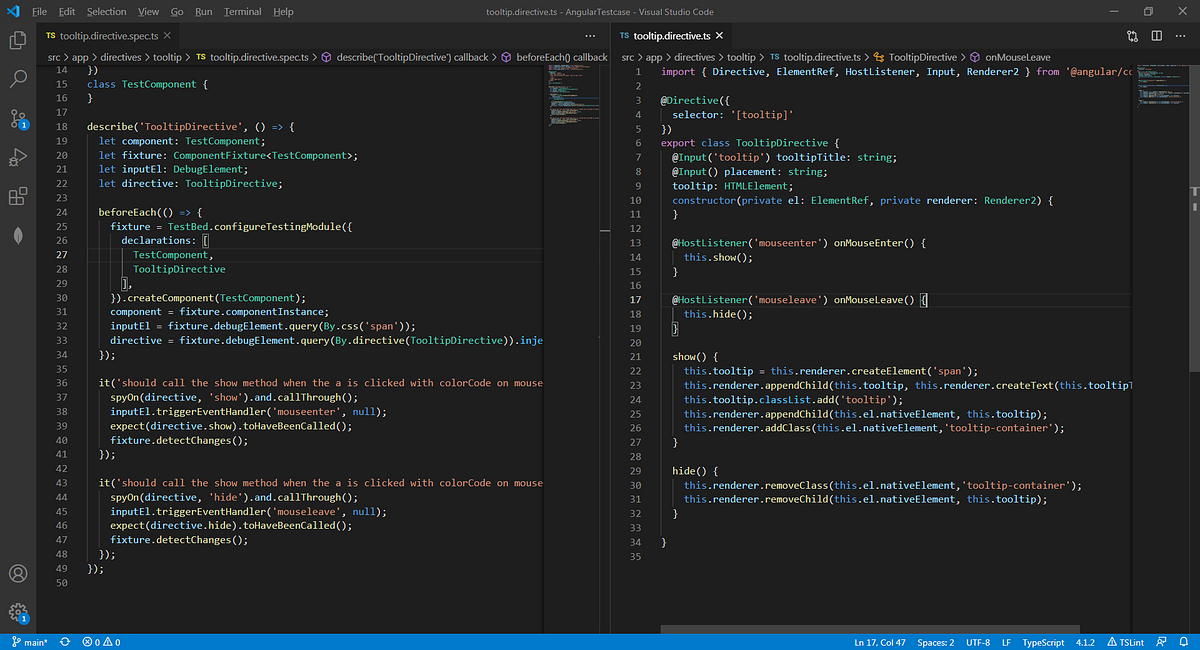Open the Terminal menu
Viewport: 1200px width, 650px height.
pyautogui.click(x=241, y=12)
